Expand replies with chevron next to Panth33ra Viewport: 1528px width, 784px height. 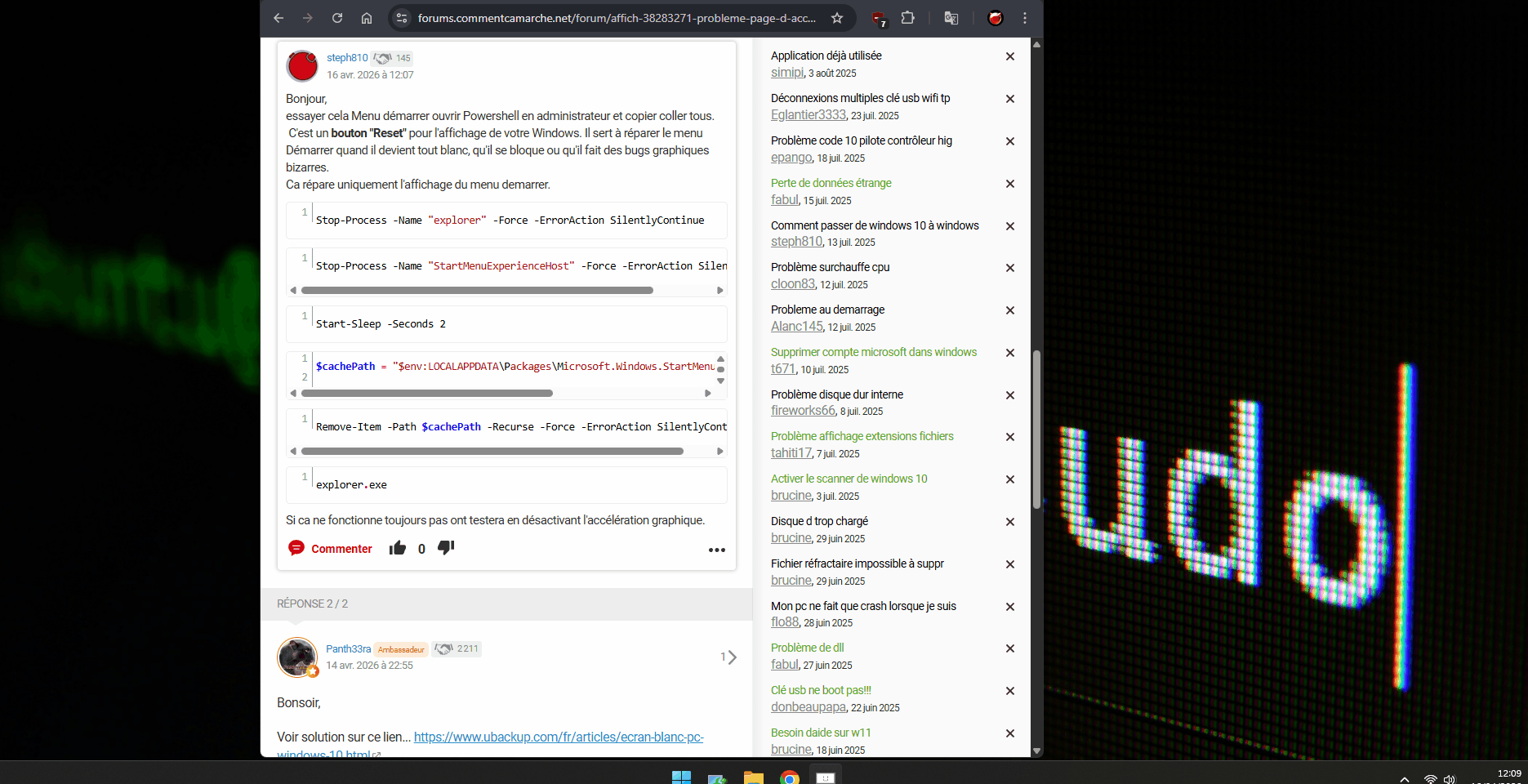731,657
